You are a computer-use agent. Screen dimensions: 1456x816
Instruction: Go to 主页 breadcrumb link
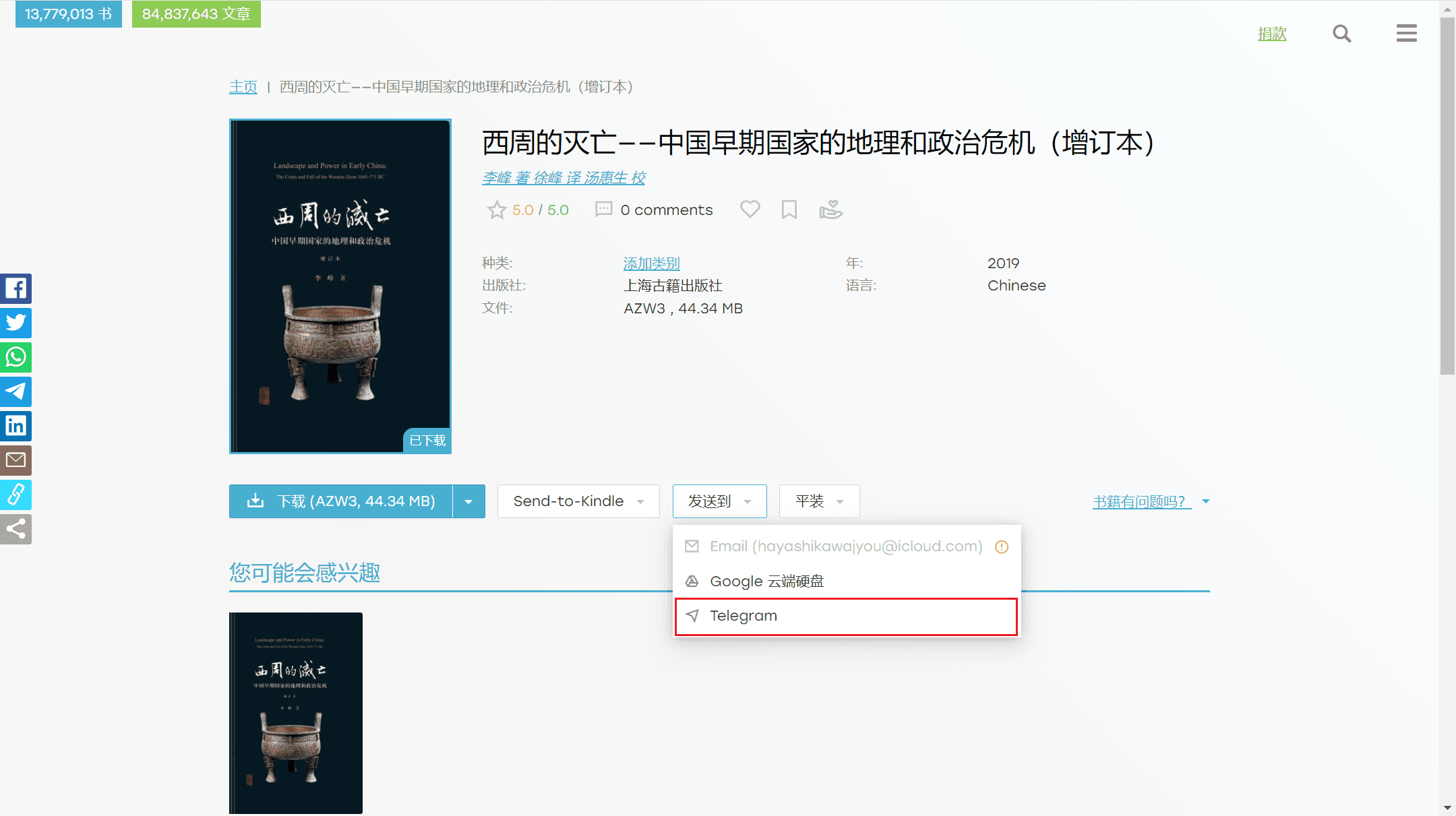point(243,87)
